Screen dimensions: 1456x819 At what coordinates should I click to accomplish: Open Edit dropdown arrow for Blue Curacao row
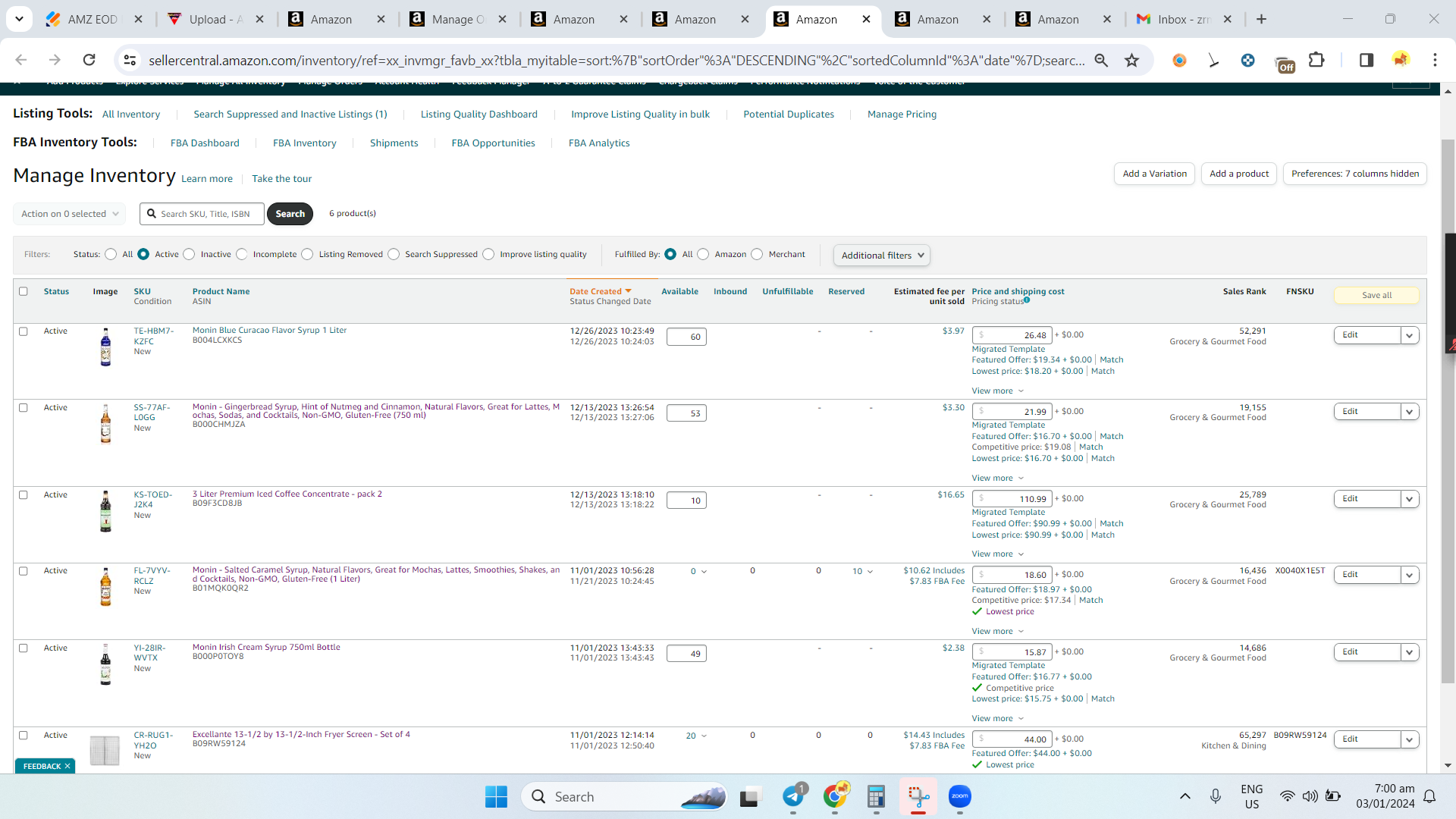pos(1410,335)
